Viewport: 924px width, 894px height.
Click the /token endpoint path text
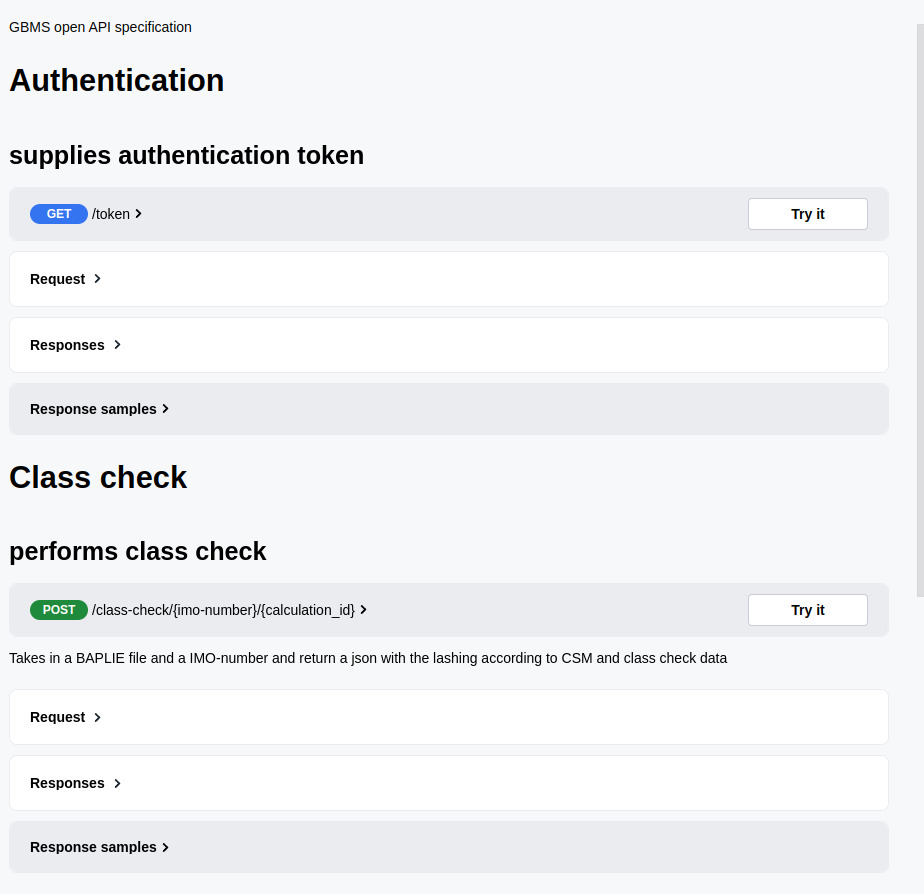(111, 214)
